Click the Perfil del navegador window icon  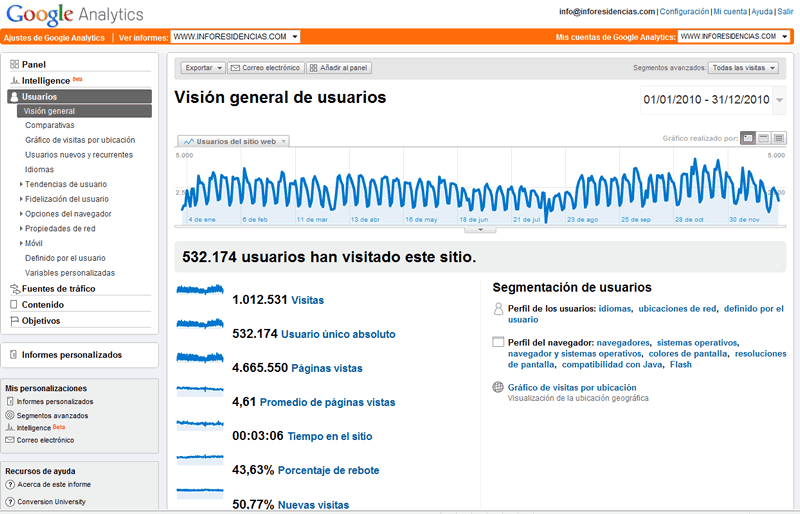pyautogui.click(x=498, y=342)
